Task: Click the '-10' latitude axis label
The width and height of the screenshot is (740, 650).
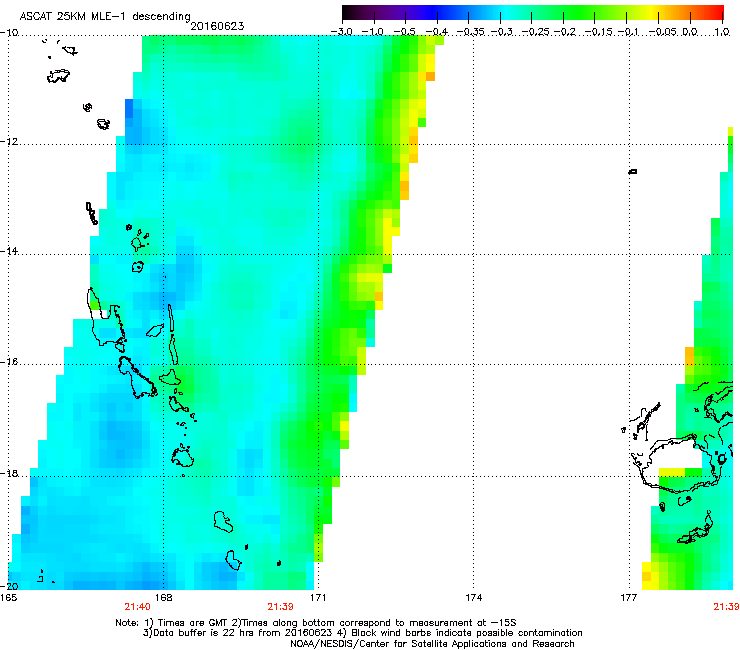Action: 9,33
